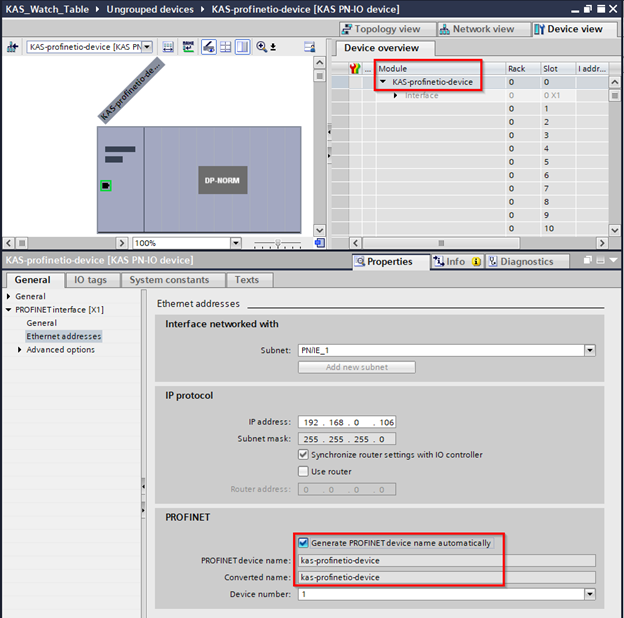This screenshot has height=618, width=624.
Task: Toggle Synchronize router settings with IO controller
Action: pos(303,454)
